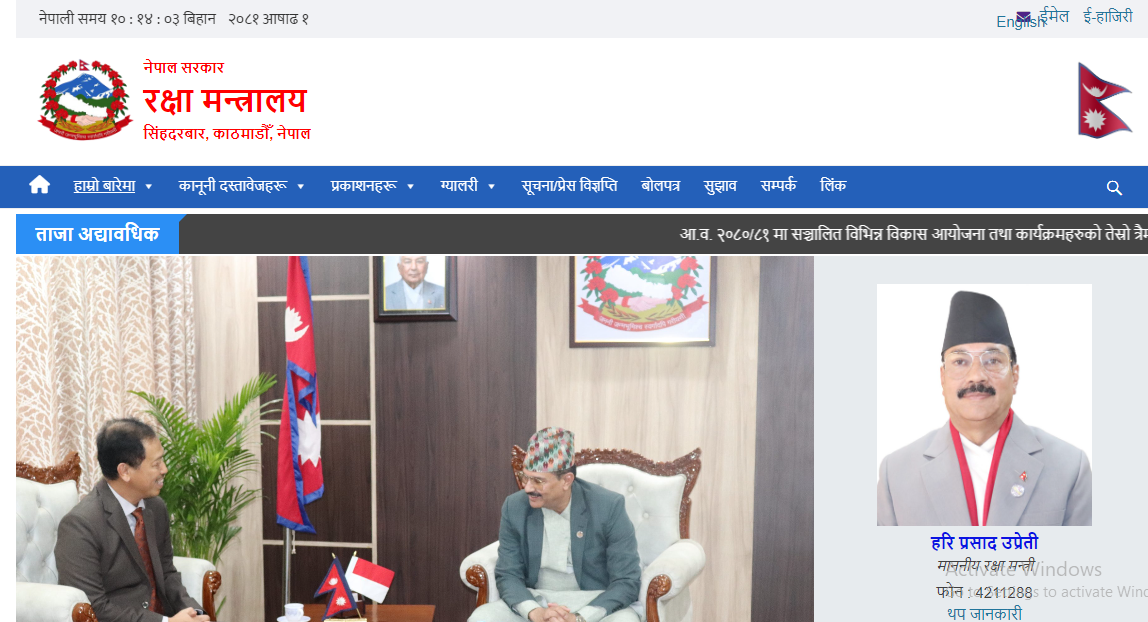The height and width of the screenshot is (622, 1148).
Task: Open the search magnifier icon
Action: tap(1114, 188)
